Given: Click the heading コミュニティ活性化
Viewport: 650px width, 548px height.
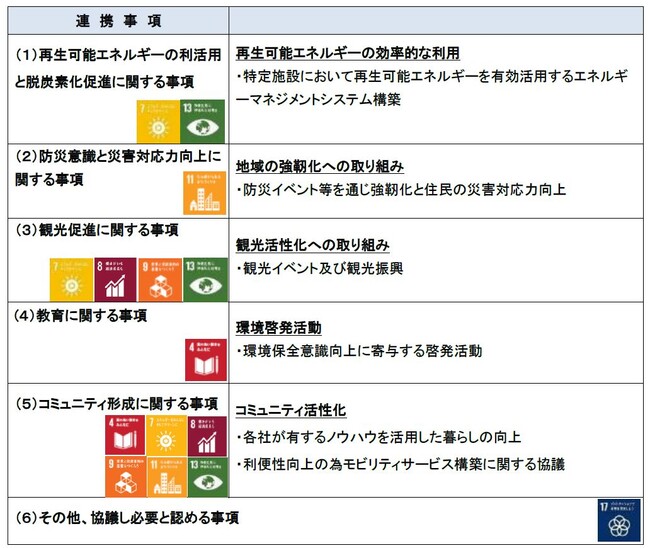Looking at the screenshot, I should click(x=291, y=410).
